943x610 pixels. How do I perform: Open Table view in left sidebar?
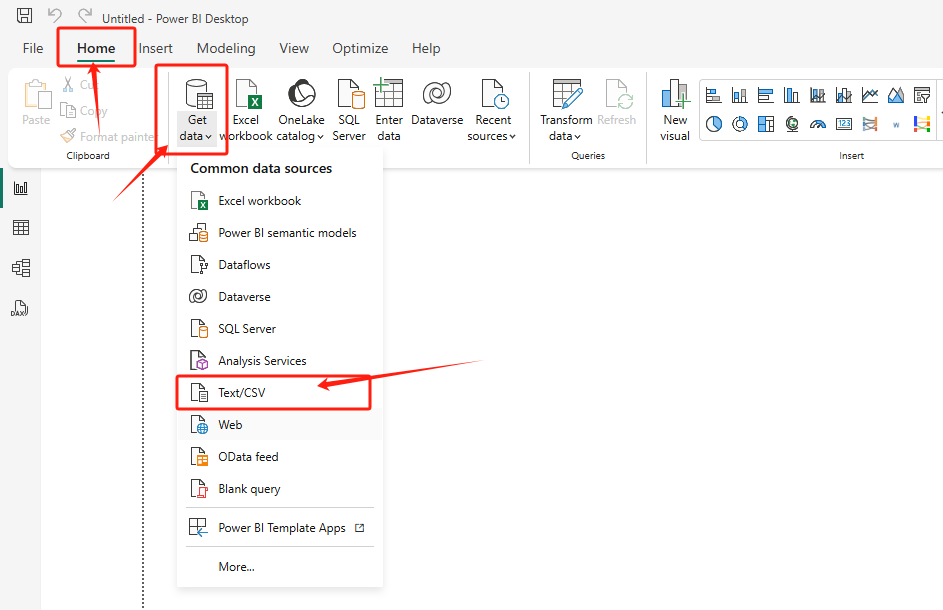(21, 227)
